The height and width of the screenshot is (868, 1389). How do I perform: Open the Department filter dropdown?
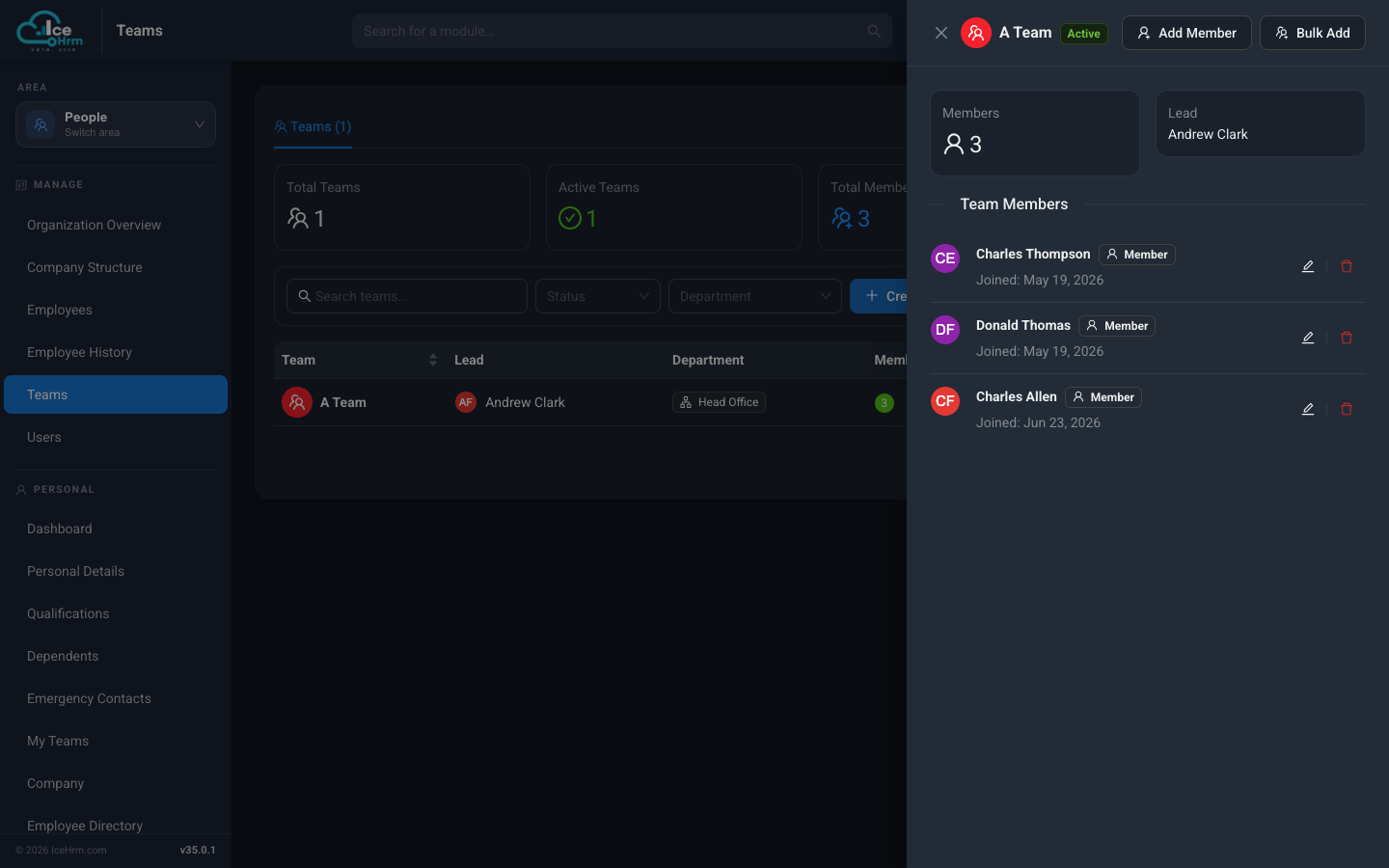(755, 296)
